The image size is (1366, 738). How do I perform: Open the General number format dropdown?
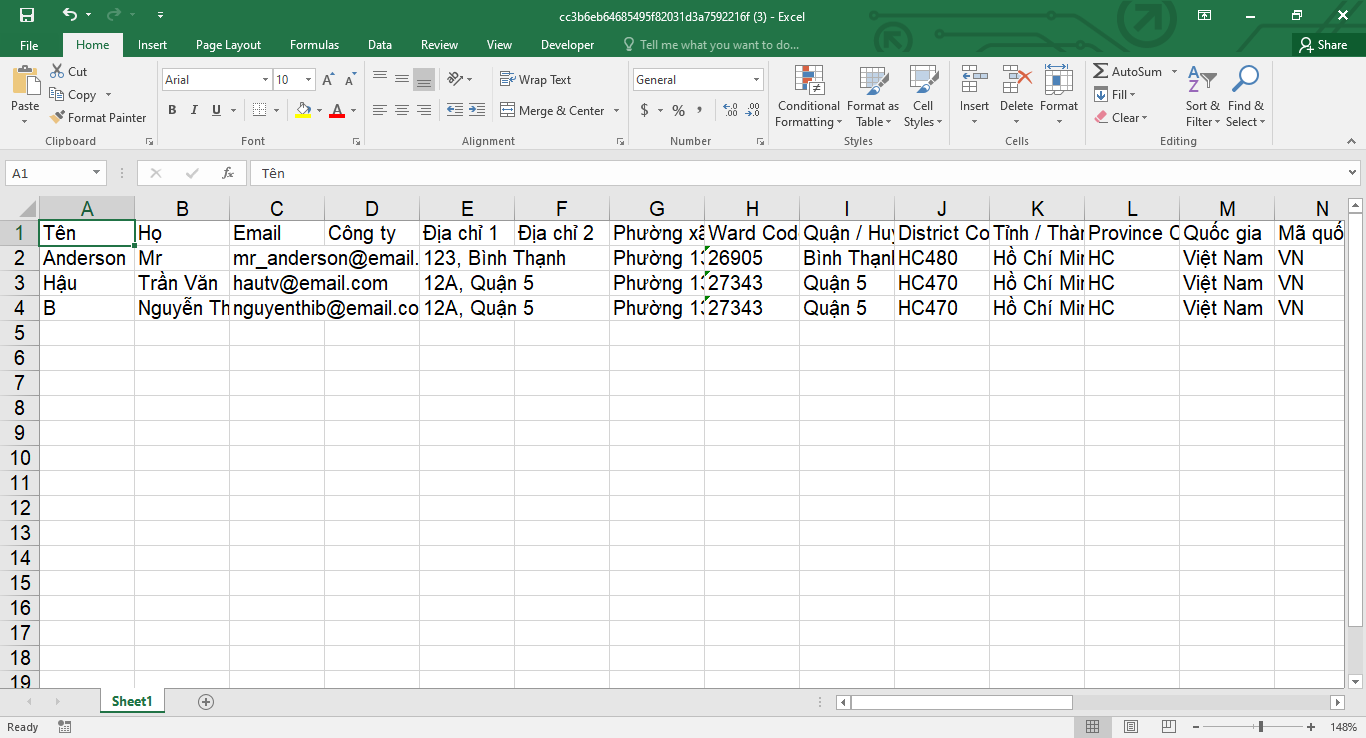pyautogui.click(x=756, y=80)
